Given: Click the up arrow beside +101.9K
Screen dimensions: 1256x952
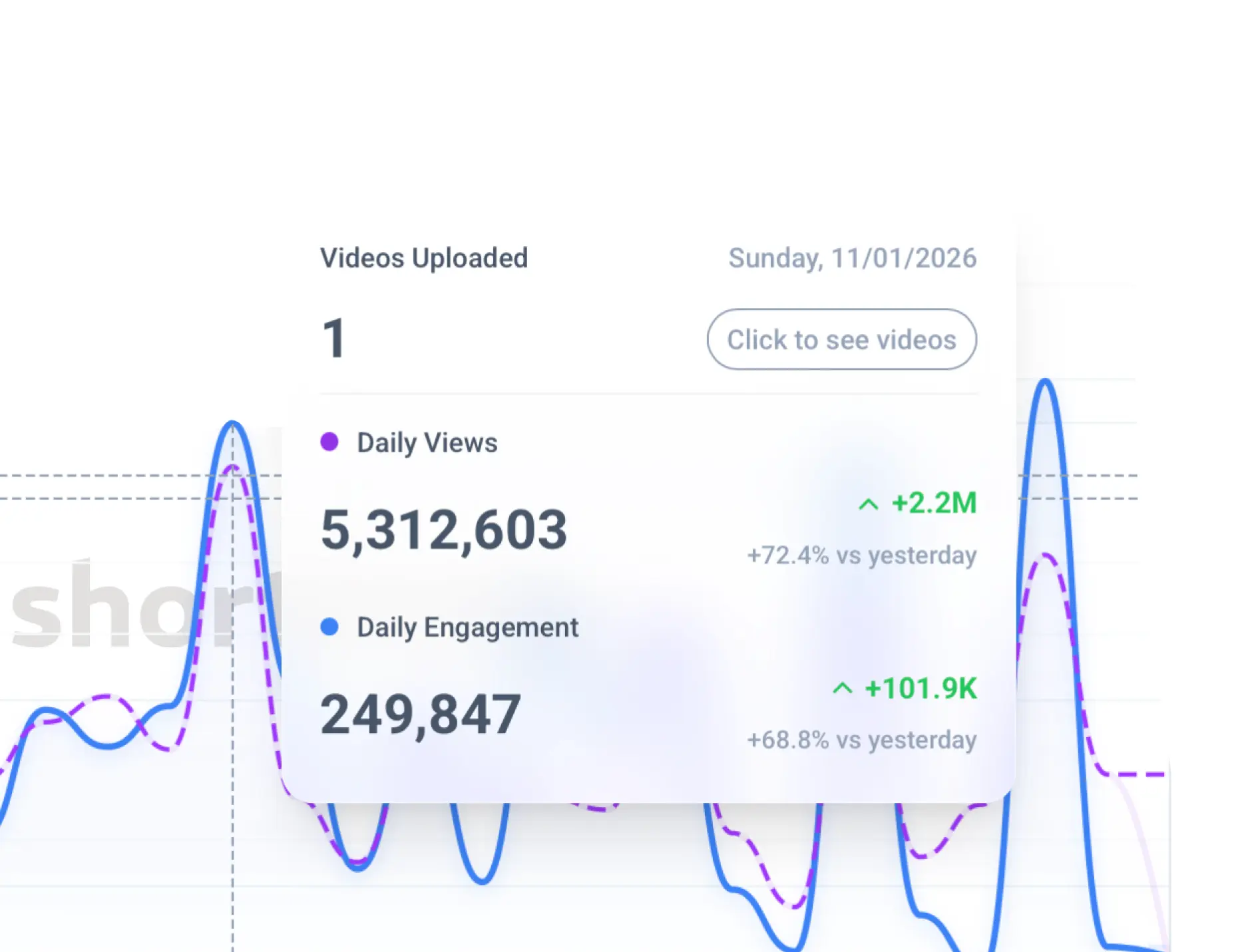Looking at the screenshot, I should [843, 689].
